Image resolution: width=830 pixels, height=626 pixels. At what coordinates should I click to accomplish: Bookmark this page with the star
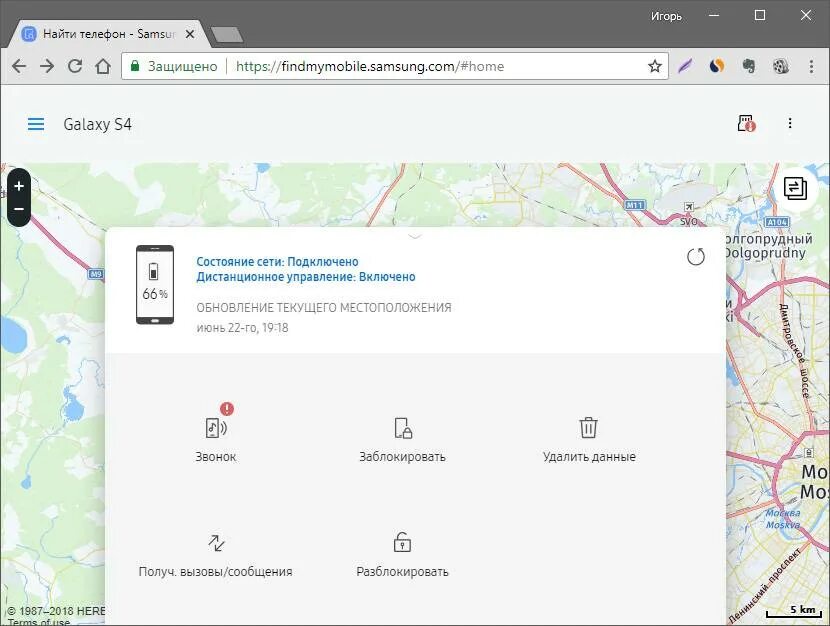pyautogui.click(x=655, y=66)
